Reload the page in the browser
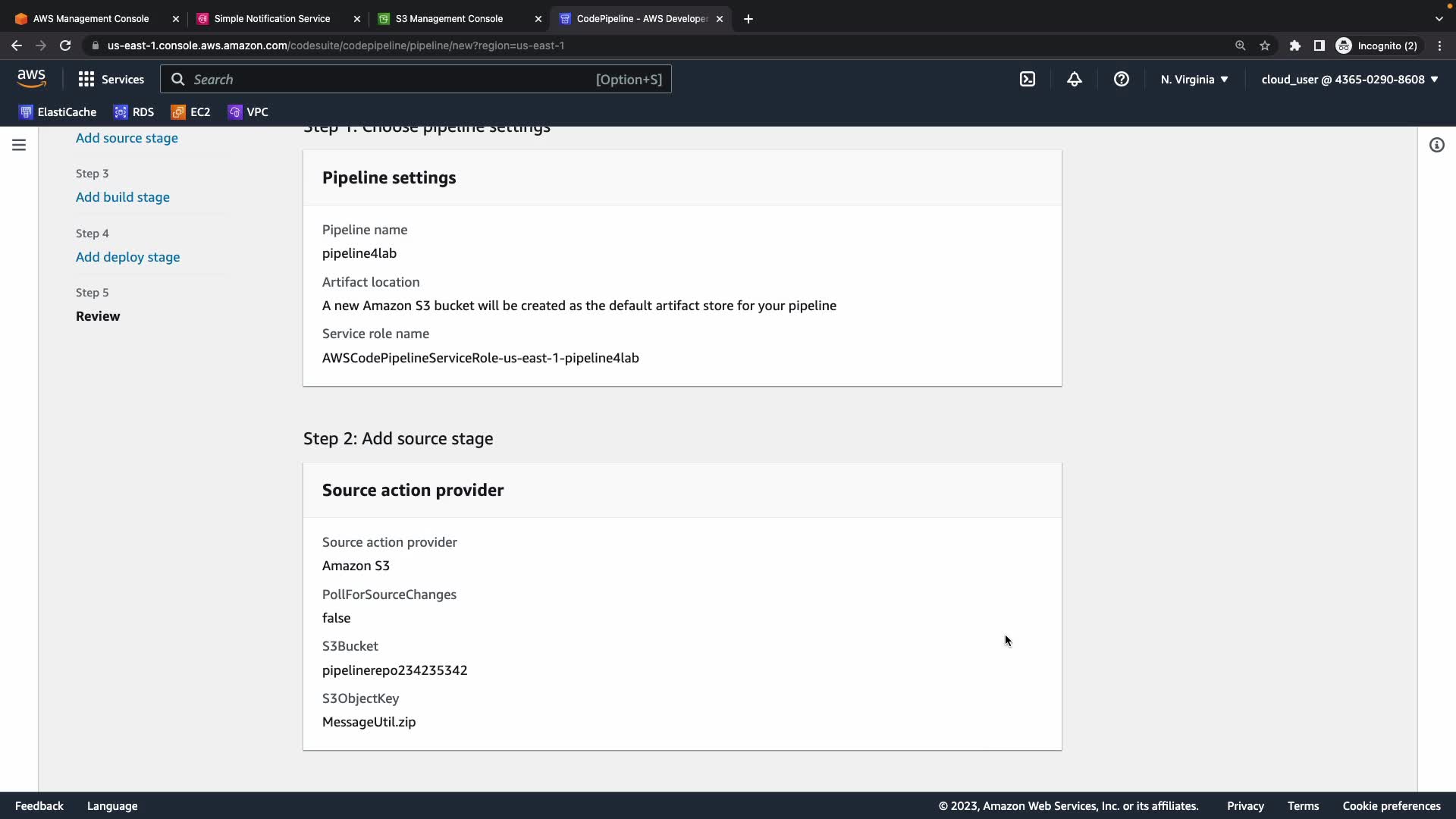This screenshot has width=1456, height=819. pos(65,45)
